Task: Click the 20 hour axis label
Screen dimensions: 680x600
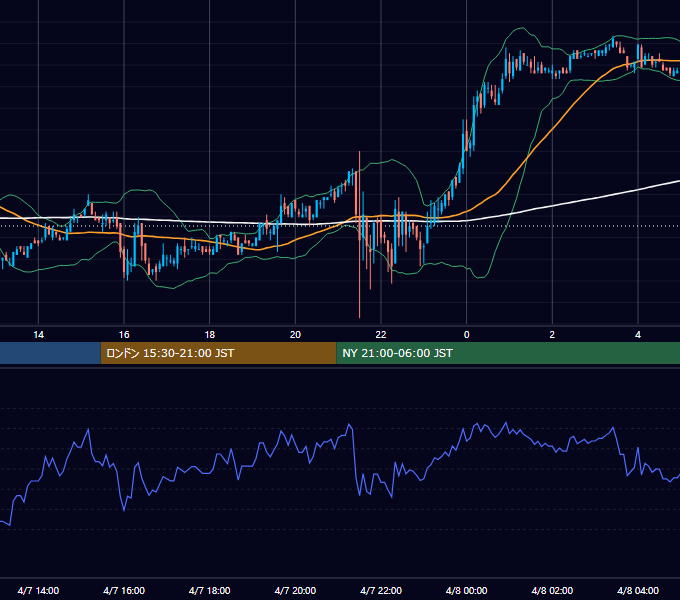Action: (295, 335)
